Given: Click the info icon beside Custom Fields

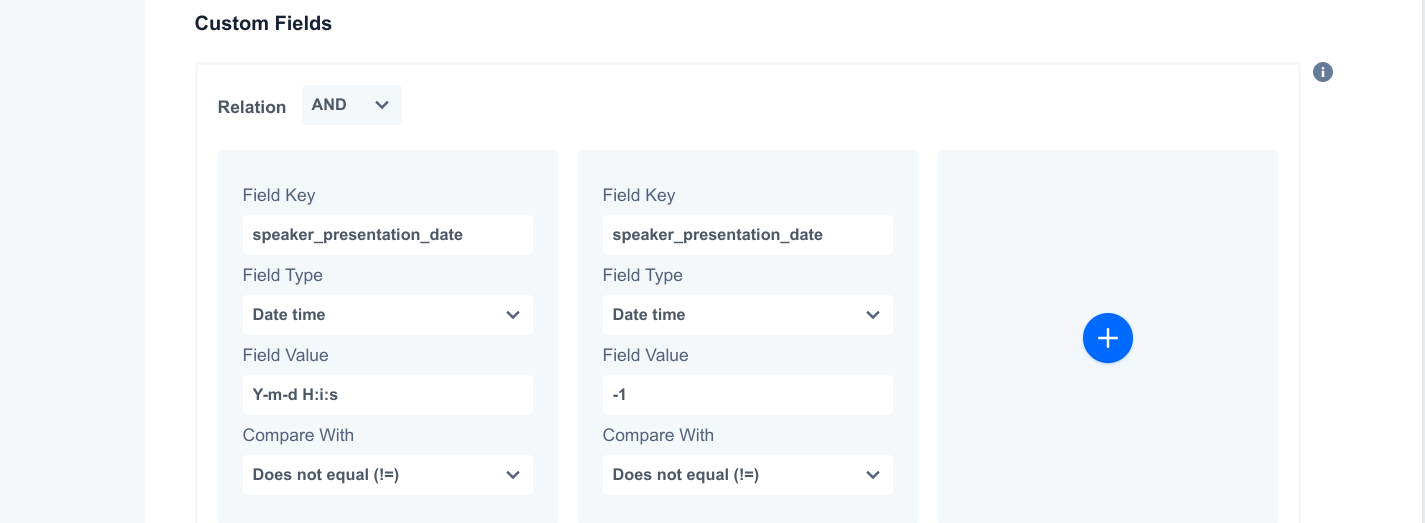Looking at the screenshot, I should point(1323,72).
